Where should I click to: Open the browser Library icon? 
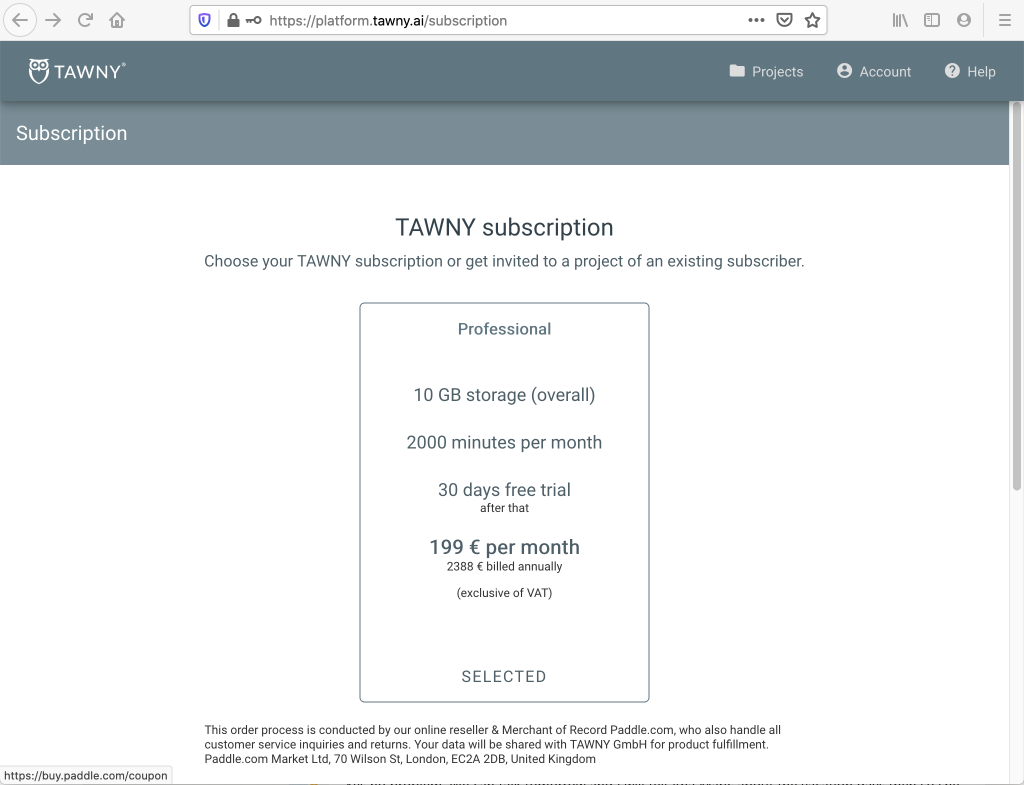tap(900, 20)
